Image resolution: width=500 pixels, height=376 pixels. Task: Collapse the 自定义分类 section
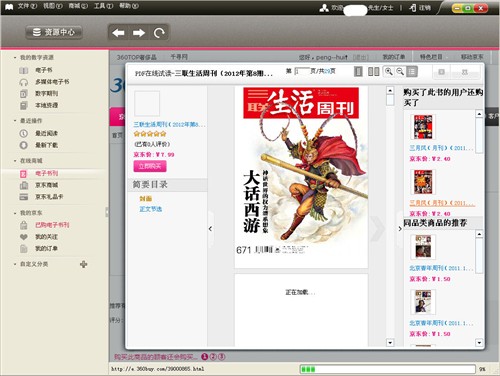(x=15, y=264)
